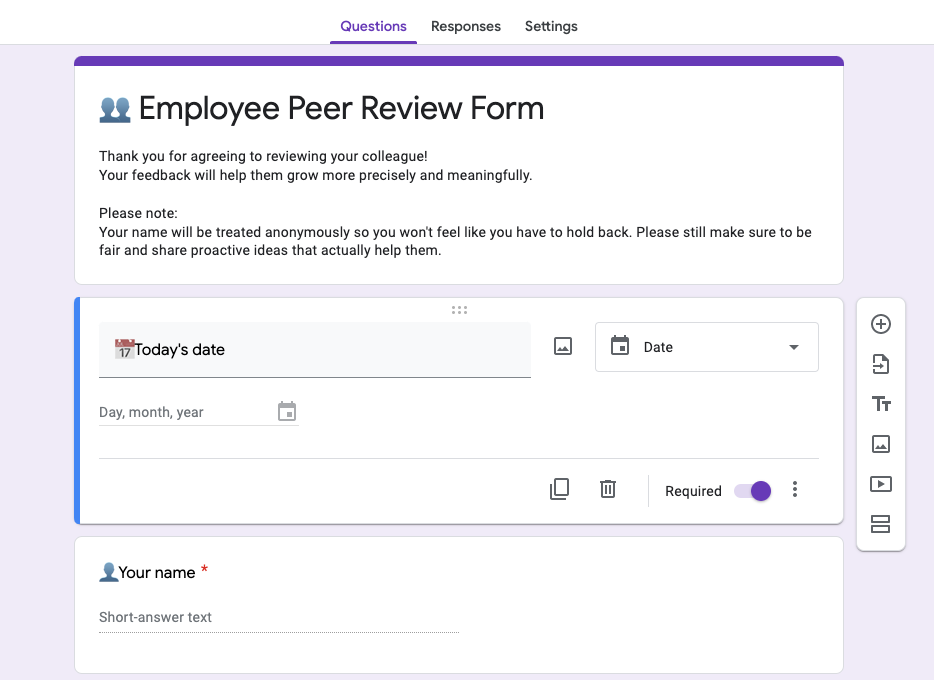Click the Add question plus icon
934x680 pixels.
tap(880, 324)
